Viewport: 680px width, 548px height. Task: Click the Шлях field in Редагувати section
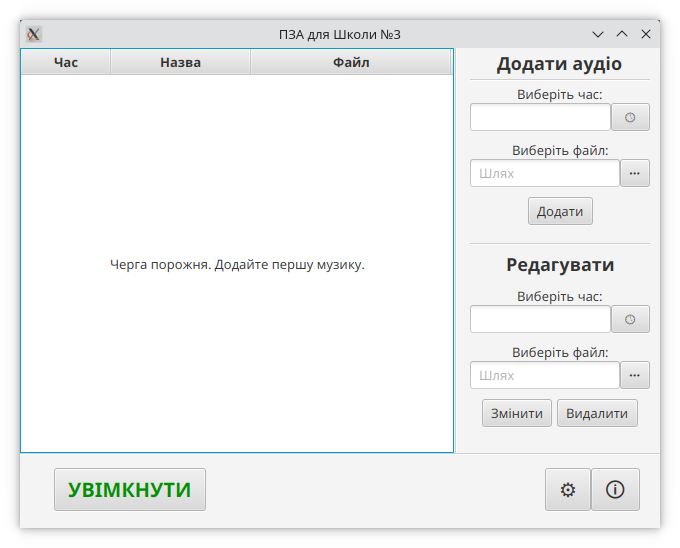545,376
